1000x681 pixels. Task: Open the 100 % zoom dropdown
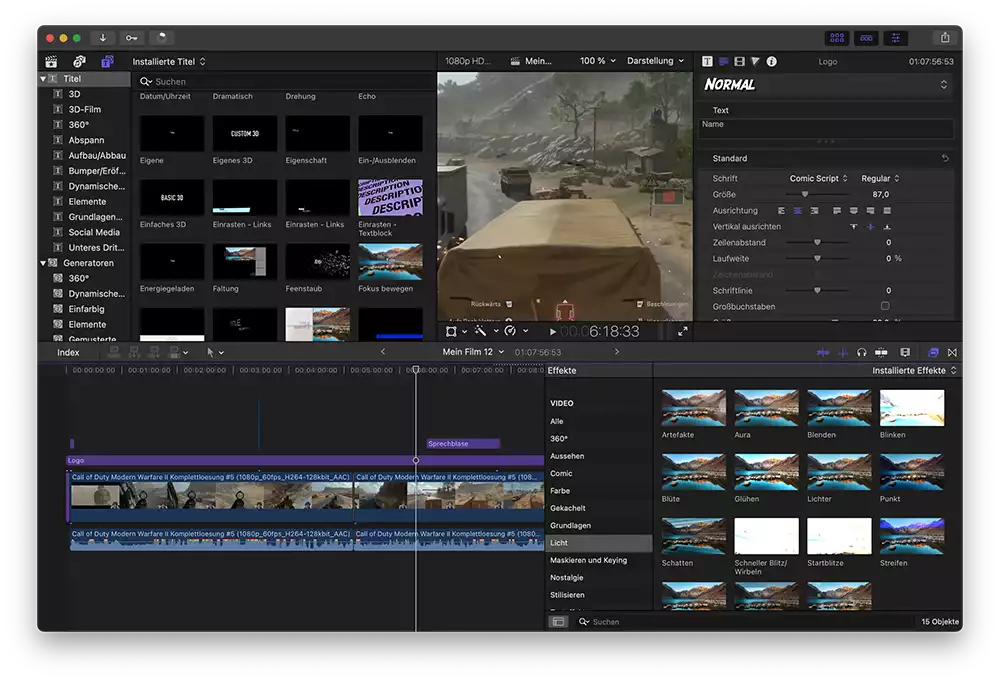[598, 61]
